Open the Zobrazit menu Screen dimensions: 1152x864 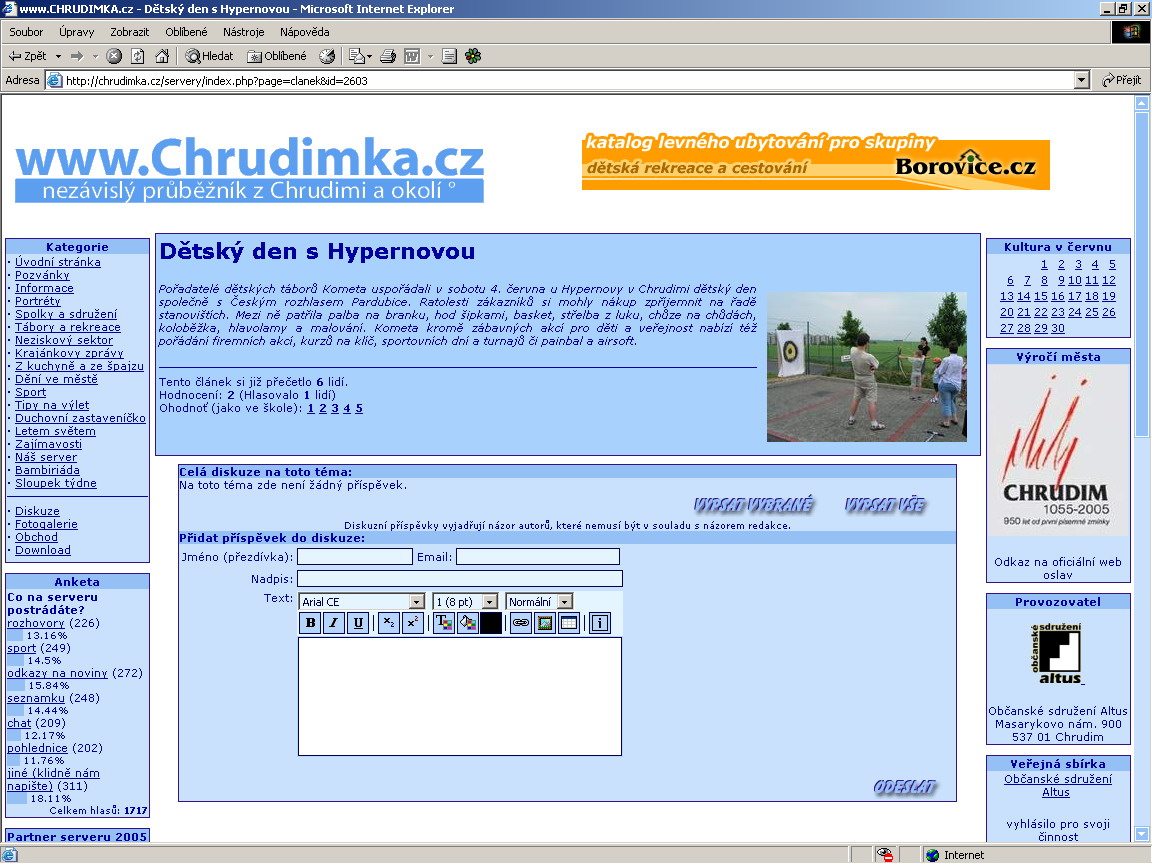(x=130, y=32)
